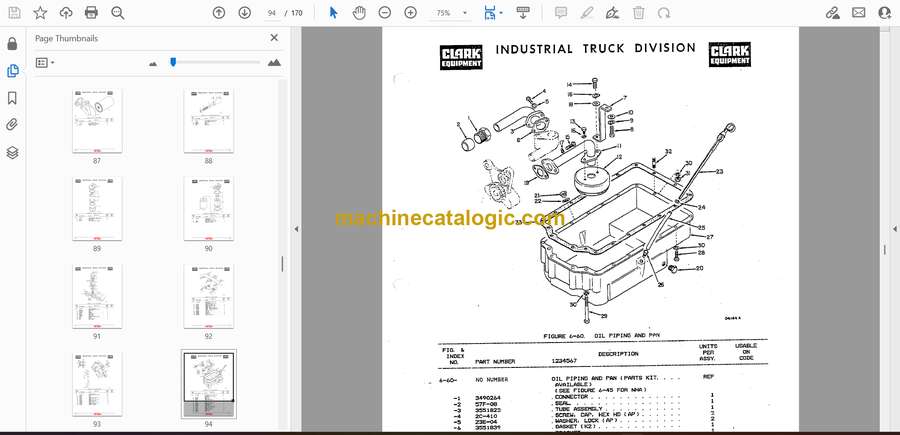Click the upload to cloud icon
Viewport: 900px width, 435px height.
tap(66, 13)
